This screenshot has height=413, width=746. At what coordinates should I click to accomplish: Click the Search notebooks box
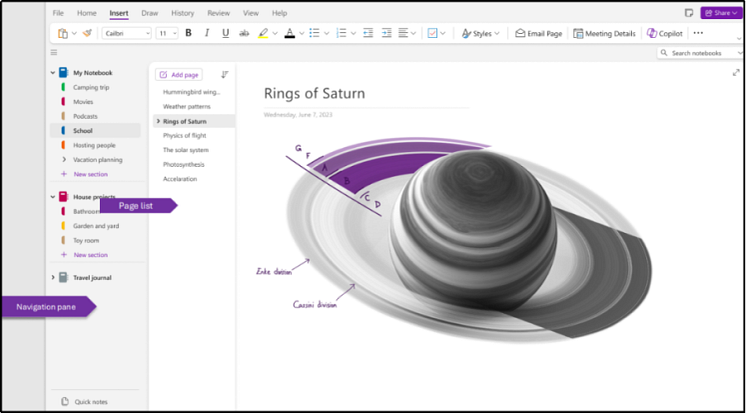700,53
